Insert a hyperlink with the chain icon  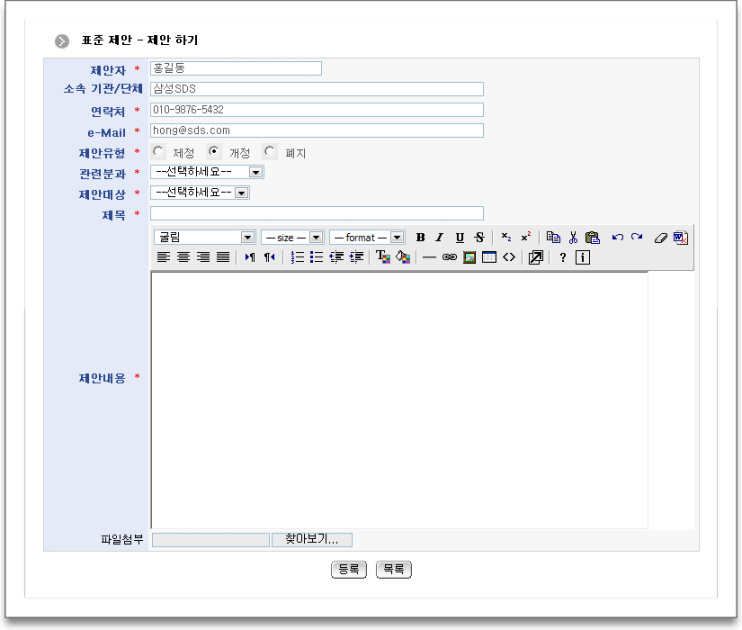pos(449,257)
